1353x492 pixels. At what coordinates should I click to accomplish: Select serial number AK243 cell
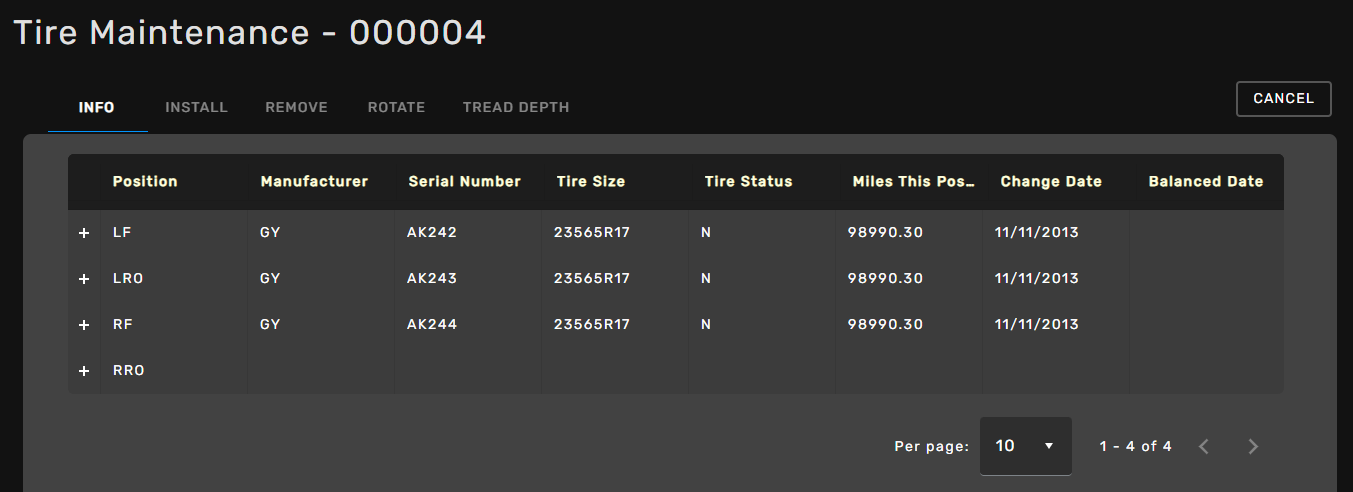(x=432, y=279)
